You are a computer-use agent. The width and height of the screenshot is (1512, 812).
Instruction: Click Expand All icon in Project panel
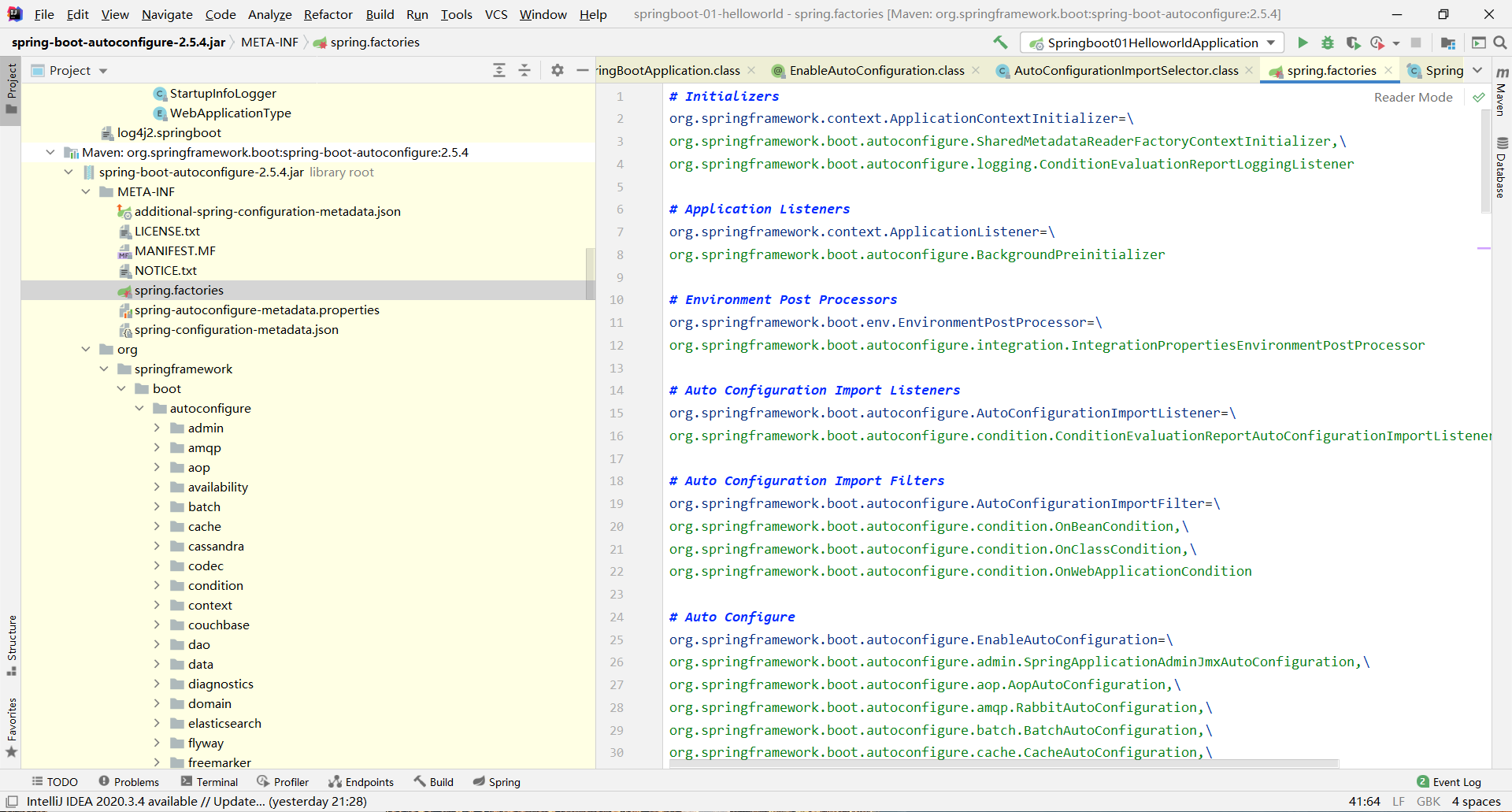point(499,70)
